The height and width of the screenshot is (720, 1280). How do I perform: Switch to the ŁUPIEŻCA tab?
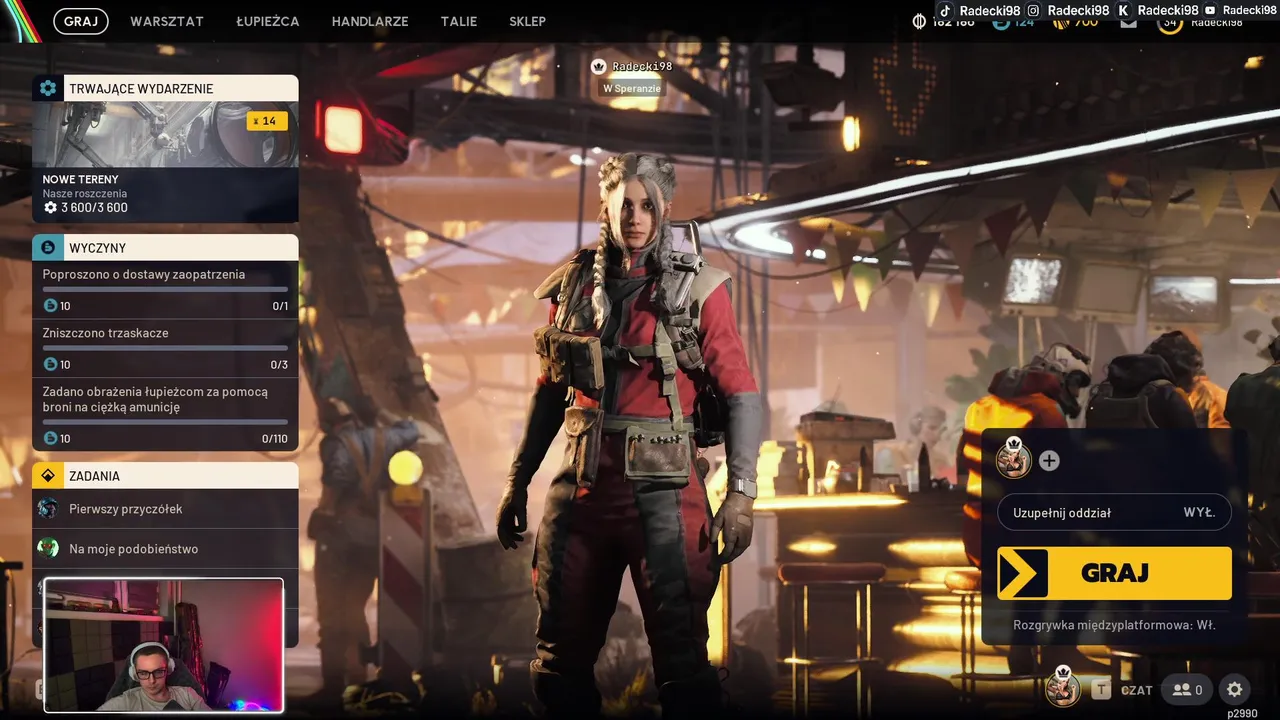[268, 21]
